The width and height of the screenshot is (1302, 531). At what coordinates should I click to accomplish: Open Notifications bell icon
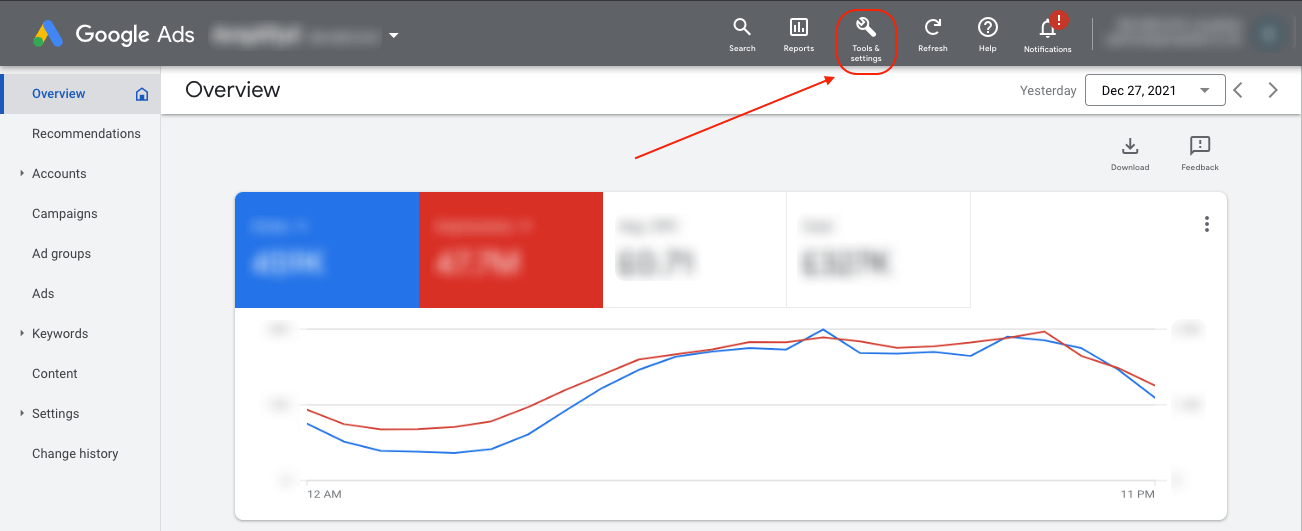[1048, 27]
